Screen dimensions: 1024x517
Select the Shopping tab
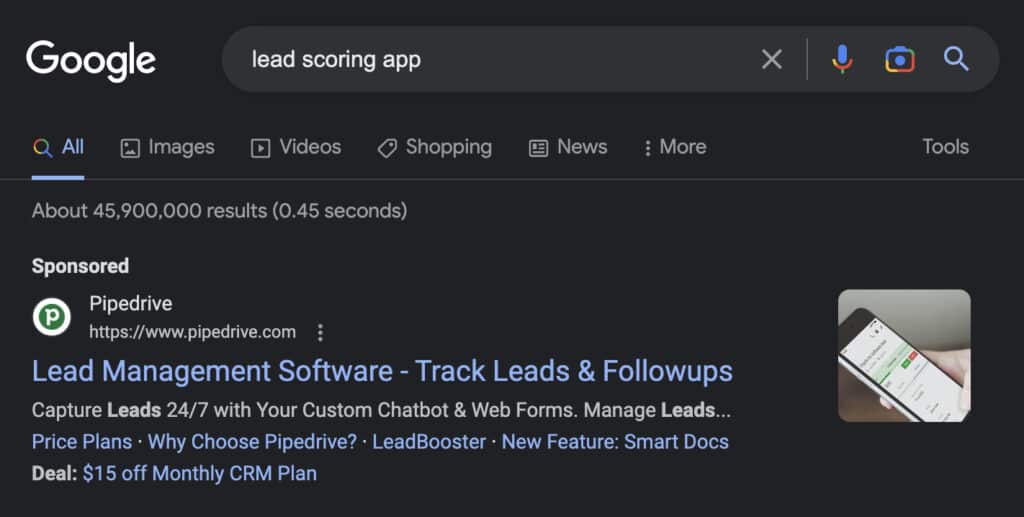pyautogui.click(x=435, y=148)
